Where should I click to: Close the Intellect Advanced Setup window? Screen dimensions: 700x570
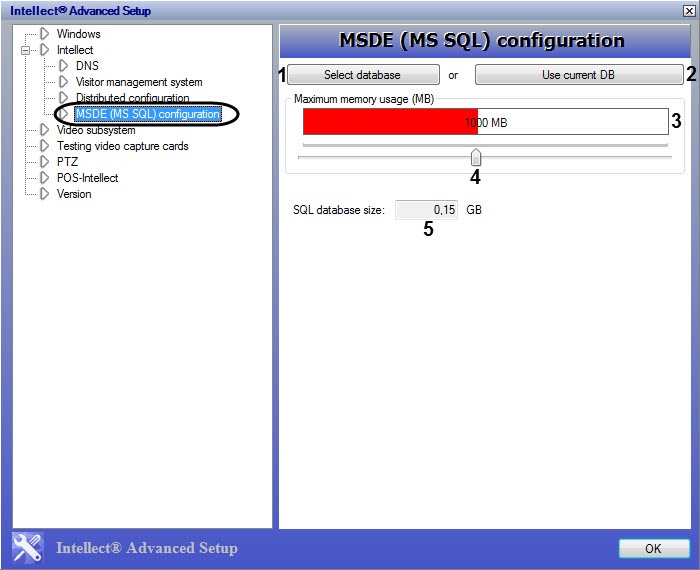pyautogui.click(x=689, y=11)
